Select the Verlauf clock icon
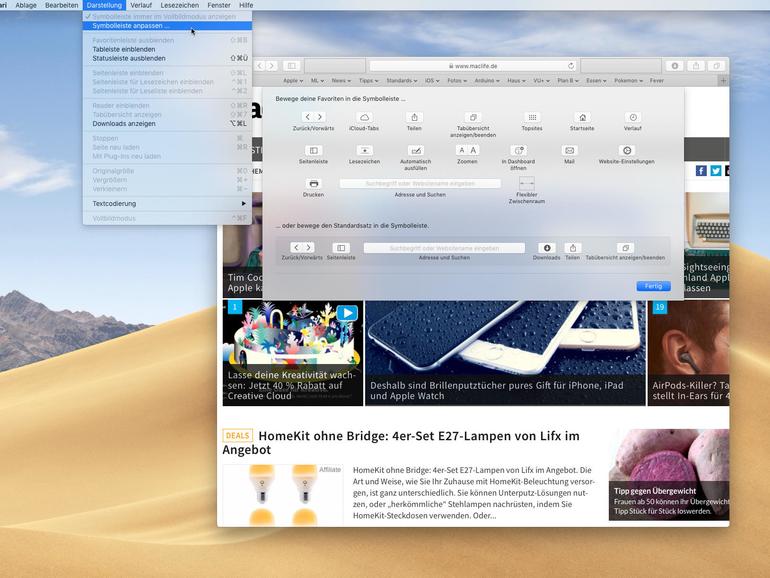The height and width of the screenshot is (578, 770). (x=633, y=117)
